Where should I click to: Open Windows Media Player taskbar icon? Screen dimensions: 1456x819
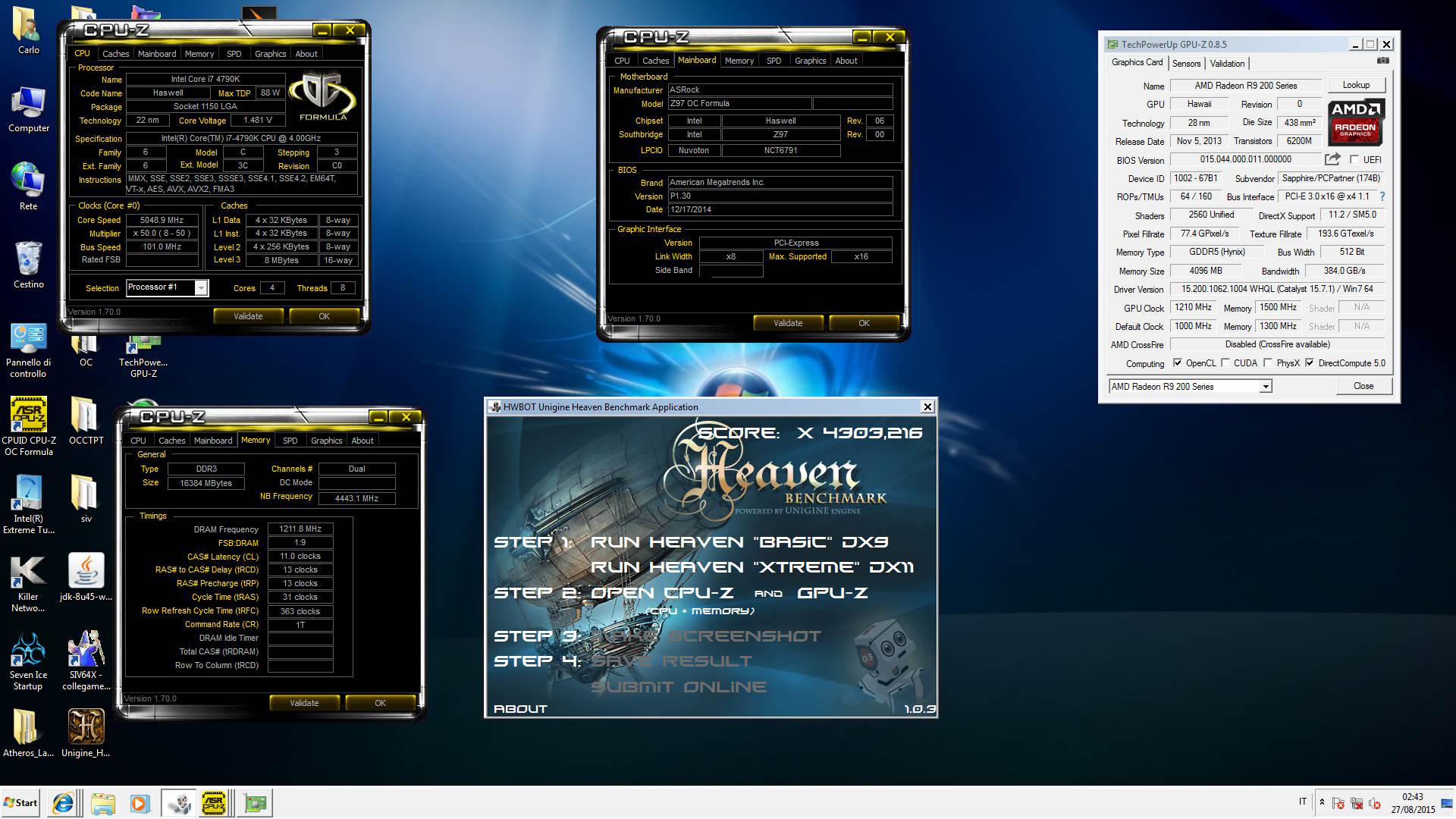pyautogui.click(x=140, y=802)
